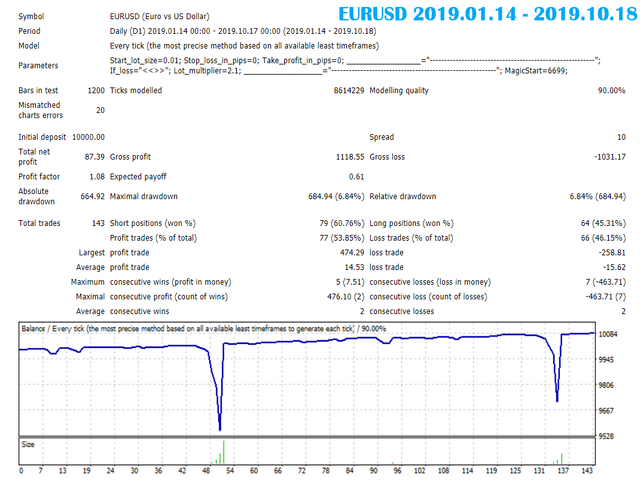Click the Modelling quality value '90.00%'
This screenshot has width=640, height=480.
(612, 91)
